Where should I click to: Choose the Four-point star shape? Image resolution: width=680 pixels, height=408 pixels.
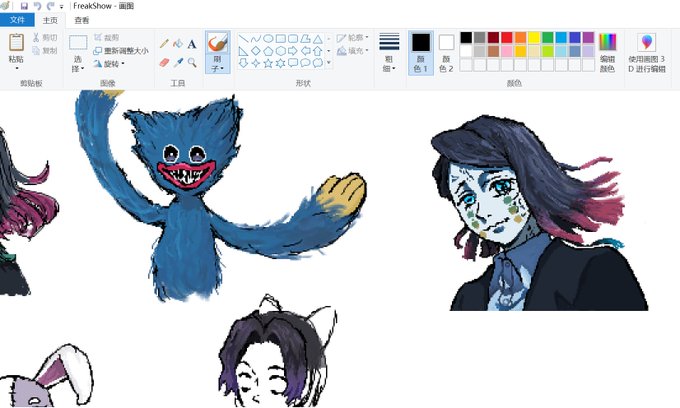pos(256,63)
